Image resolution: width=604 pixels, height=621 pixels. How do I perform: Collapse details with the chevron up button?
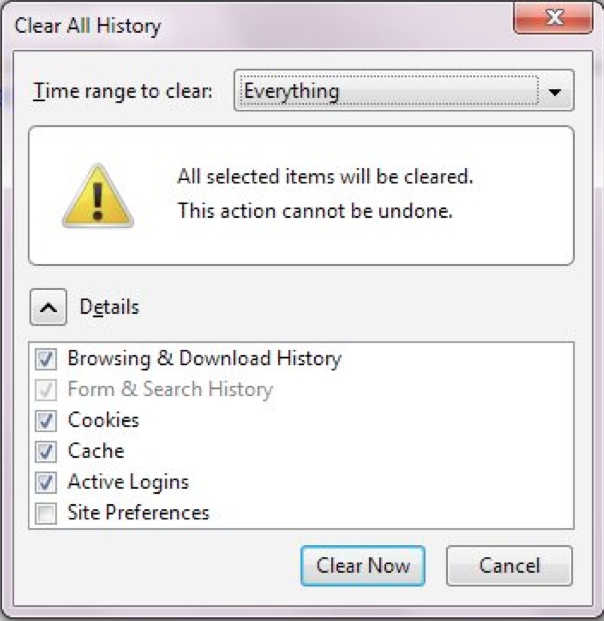[x=48, y=307]
